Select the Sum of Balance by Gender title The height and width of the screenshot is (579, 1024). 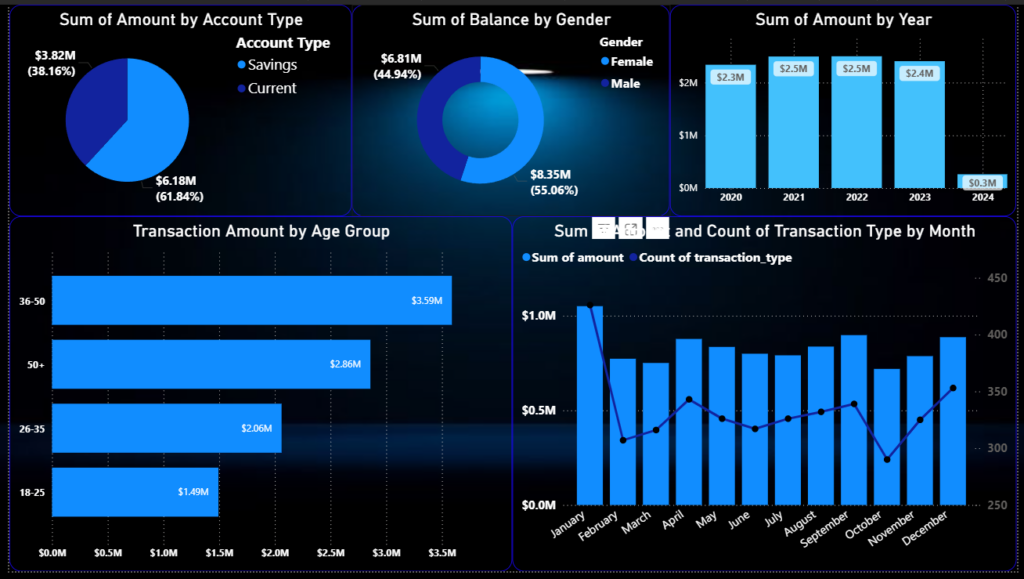(x=511, y=20)
